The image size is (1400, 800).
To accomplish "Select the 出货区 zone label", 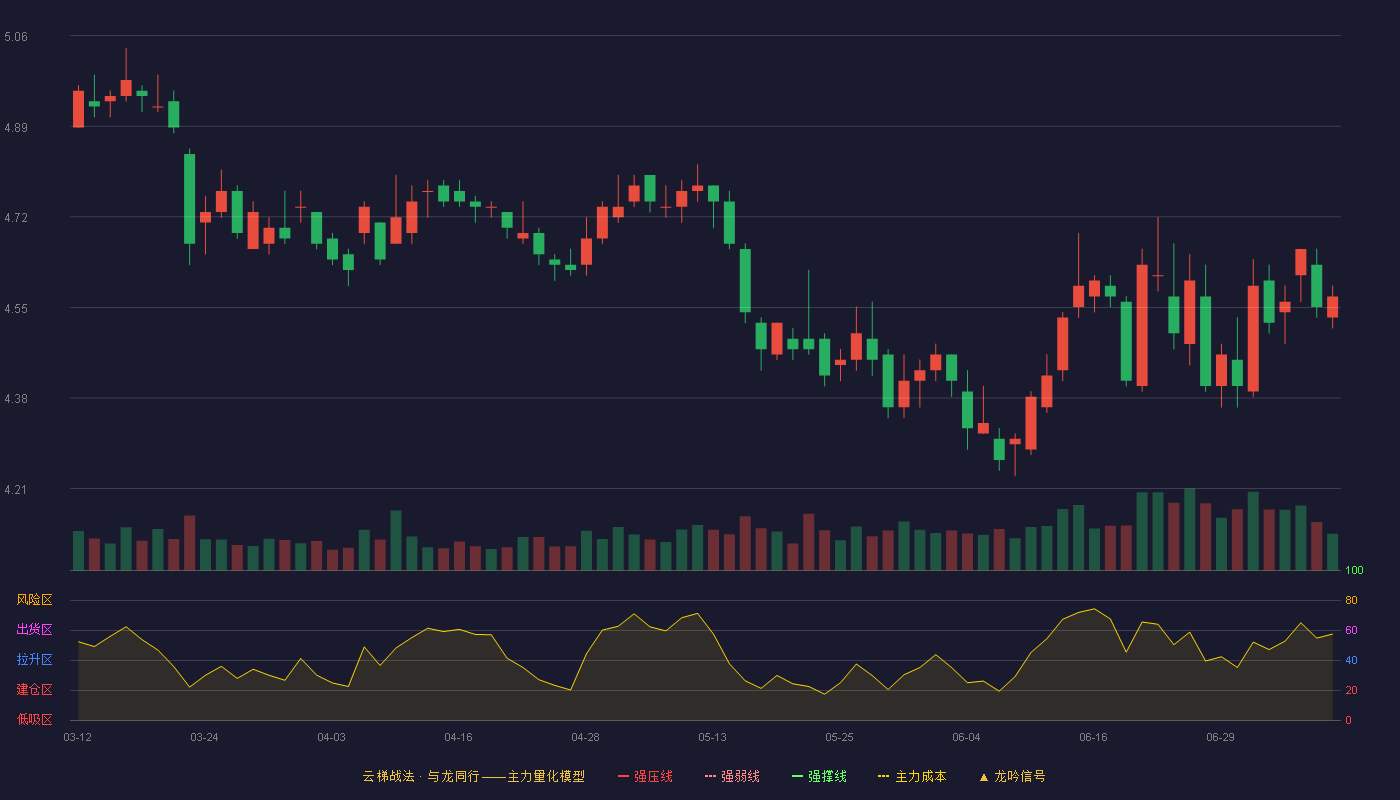I will pos(34,630).
